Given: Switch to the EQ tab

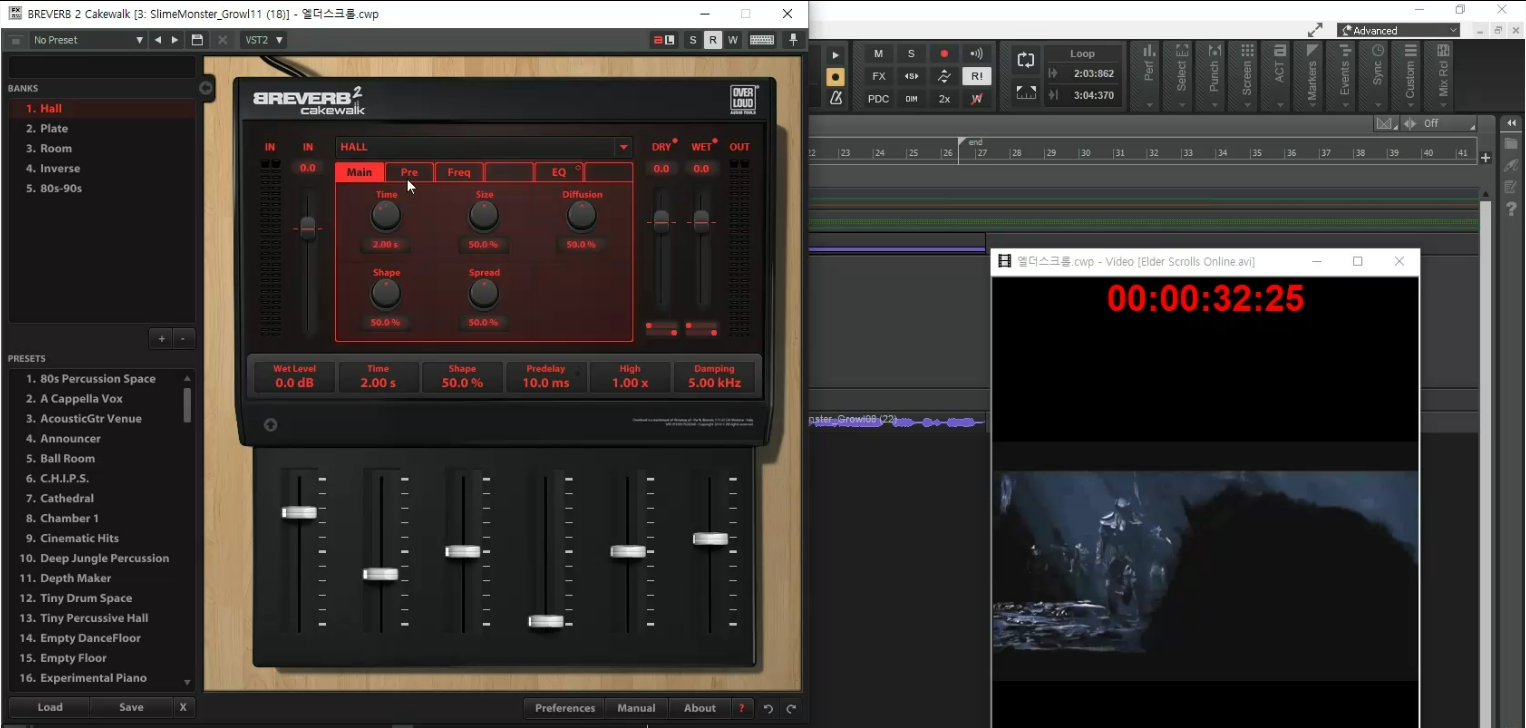Looking at the screenshot, I should pyautogui.click(x=559, y=172).
